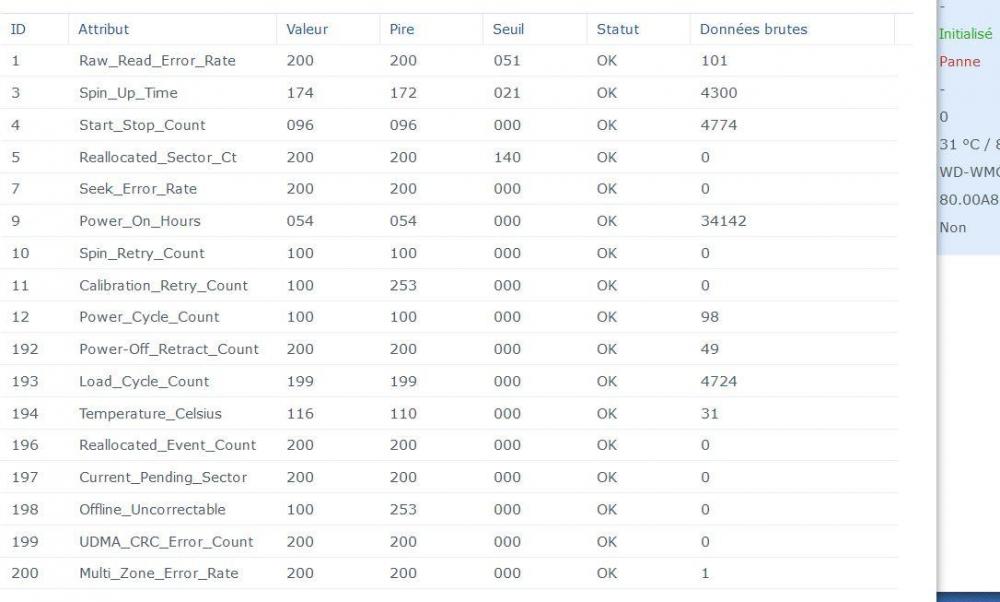Select the Spin_Up_Time attribute row
The image size is (1000, 602).
(128, 93)
